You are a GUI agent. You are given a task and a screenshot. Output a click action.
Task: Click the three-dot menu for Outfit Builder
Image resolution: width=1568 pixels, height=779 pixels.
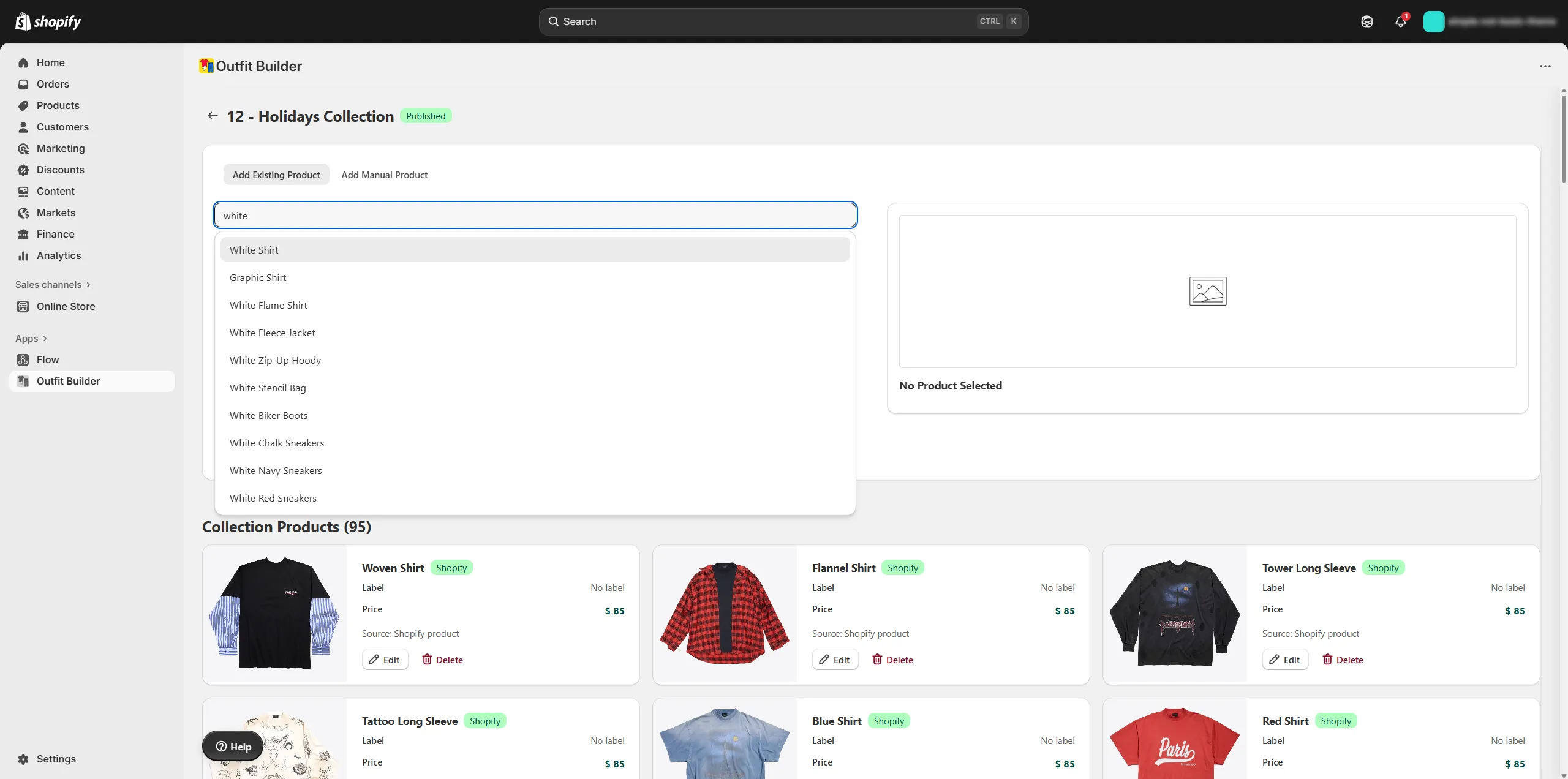(1545, 66)
